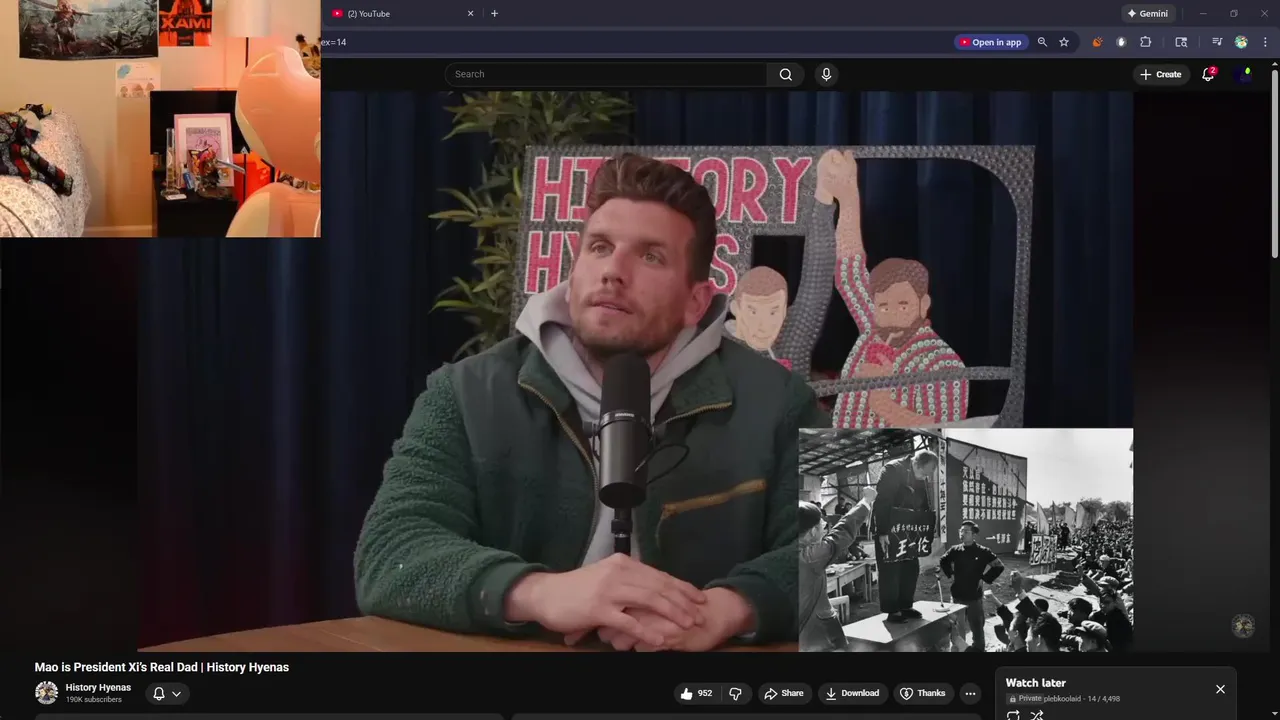Toggle shuffle playlist in Watch later
The image size is (1280, 720).
pos(1037,714)
